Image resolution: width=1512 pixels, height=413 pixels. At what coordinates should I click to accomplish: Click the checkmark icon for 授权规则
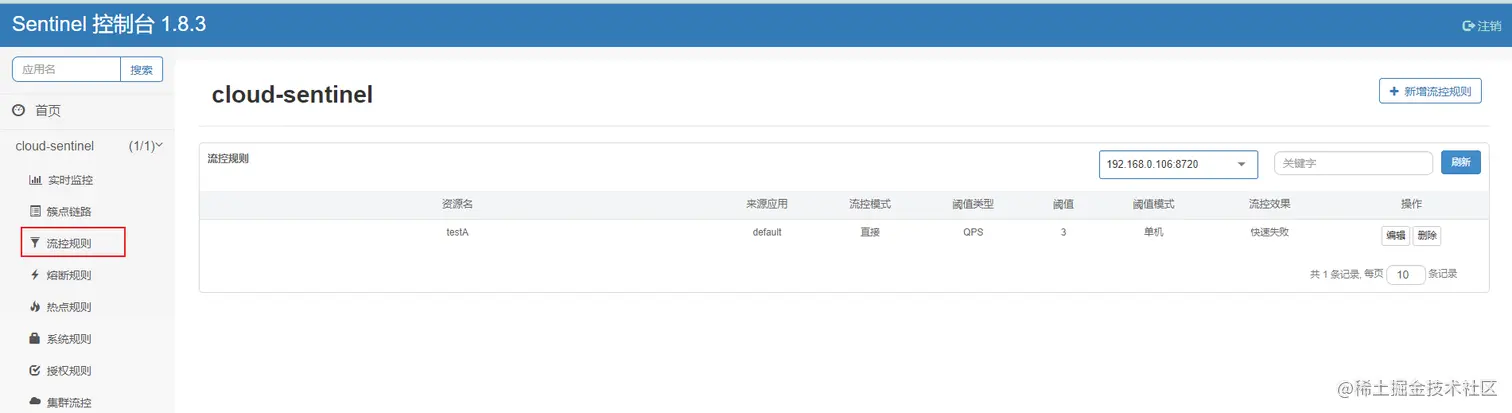35,371
